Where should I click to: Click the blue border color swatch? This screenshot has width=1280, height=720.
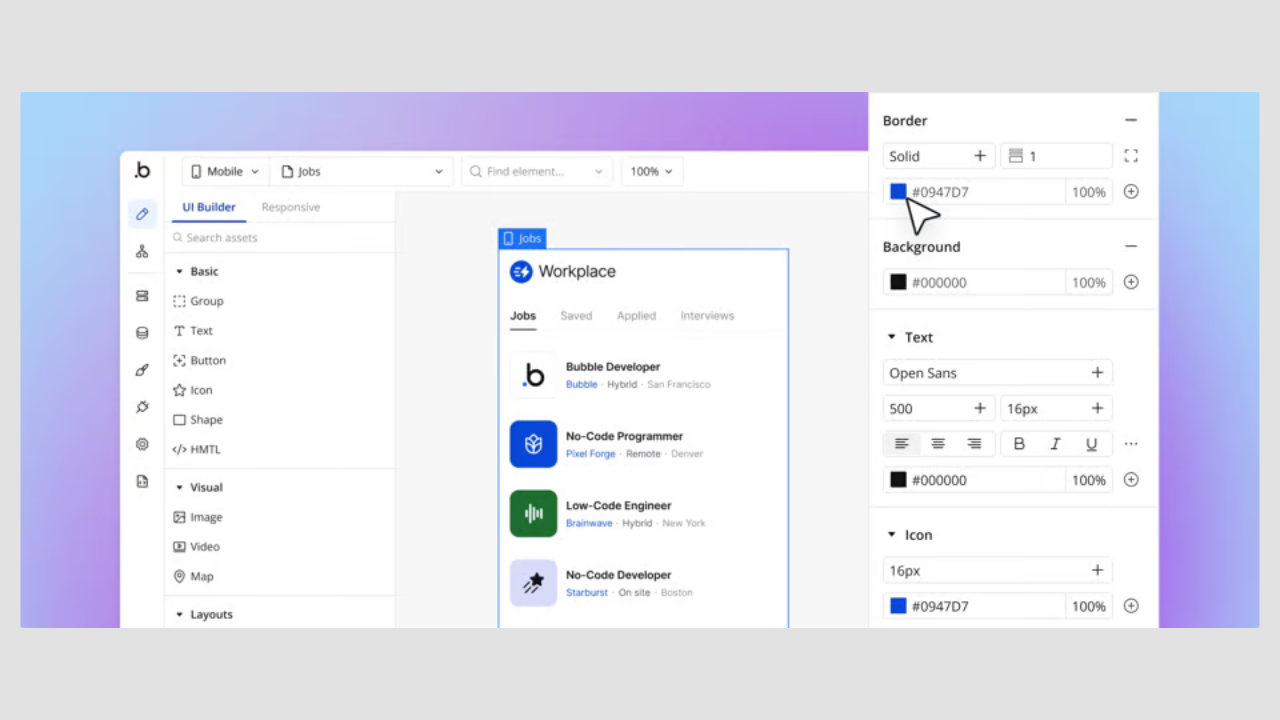tap(898, 192)
